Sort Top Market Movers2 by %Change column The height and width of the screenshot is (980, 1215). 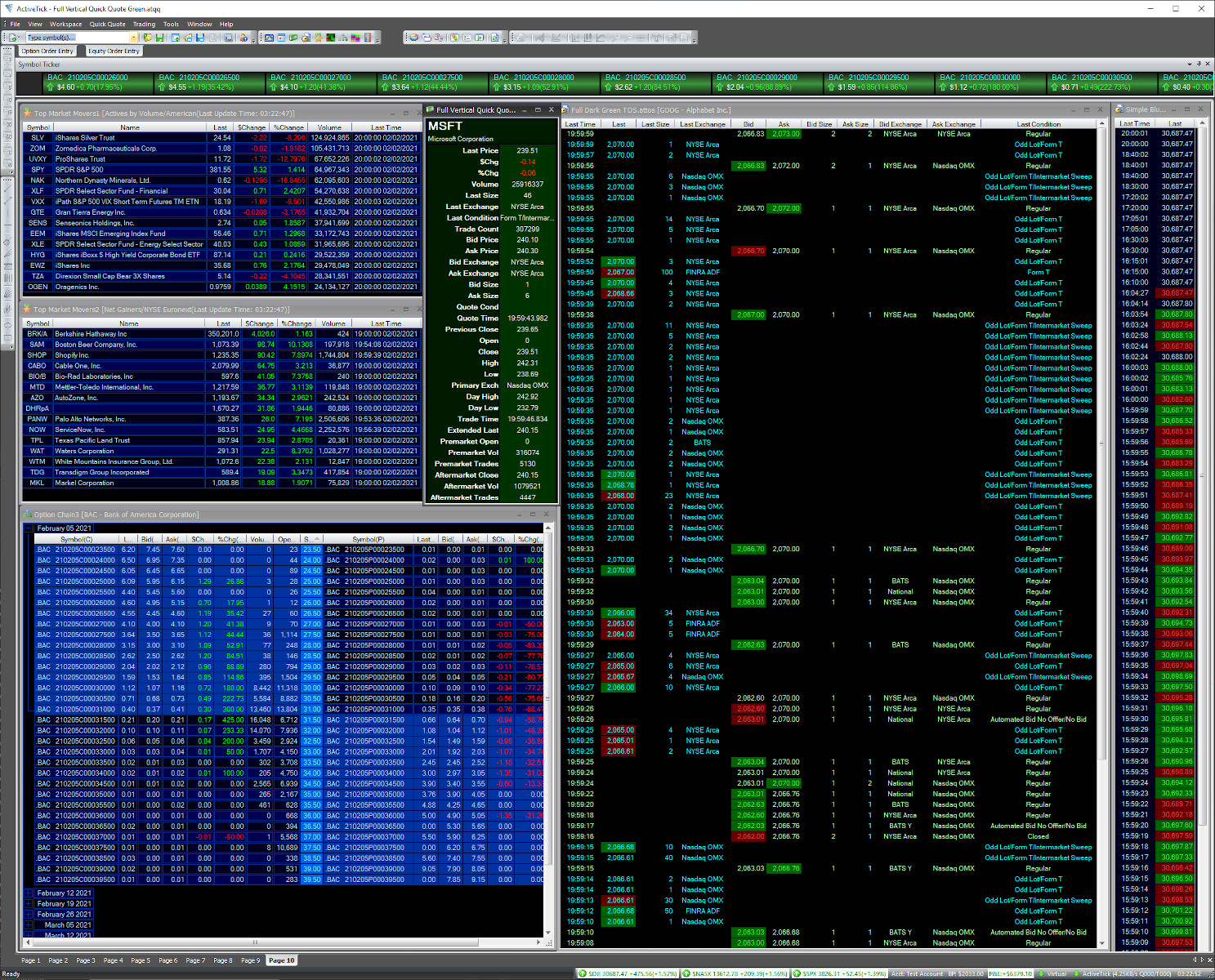tap(296, 323)
